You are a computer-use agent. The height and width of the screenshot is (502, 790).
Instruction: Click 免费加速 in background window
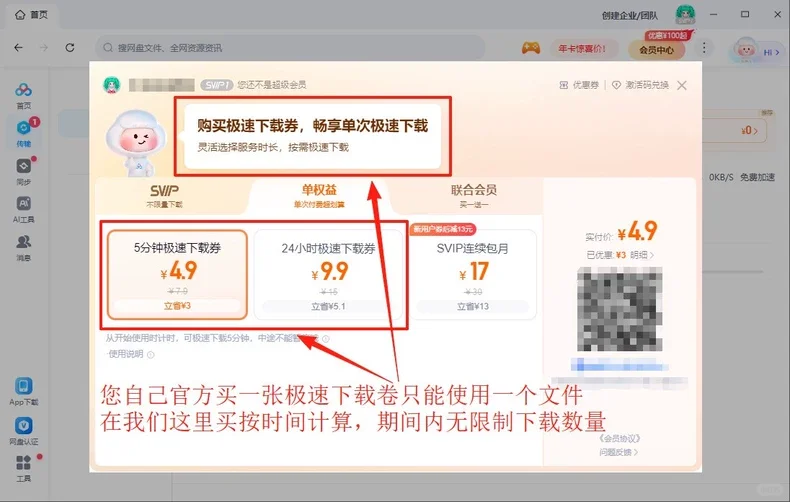(x=757, y=177)
